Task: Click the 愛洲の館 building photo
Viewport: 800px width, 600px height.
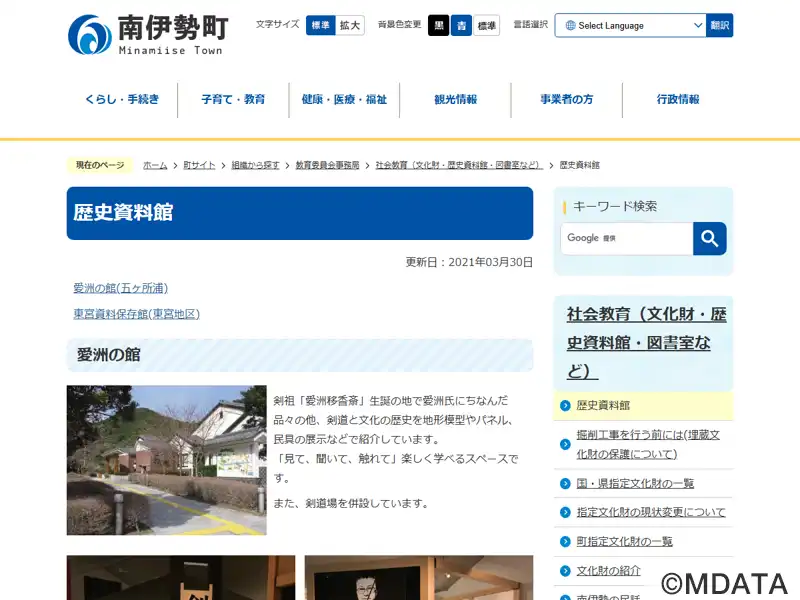Action: 166,460
